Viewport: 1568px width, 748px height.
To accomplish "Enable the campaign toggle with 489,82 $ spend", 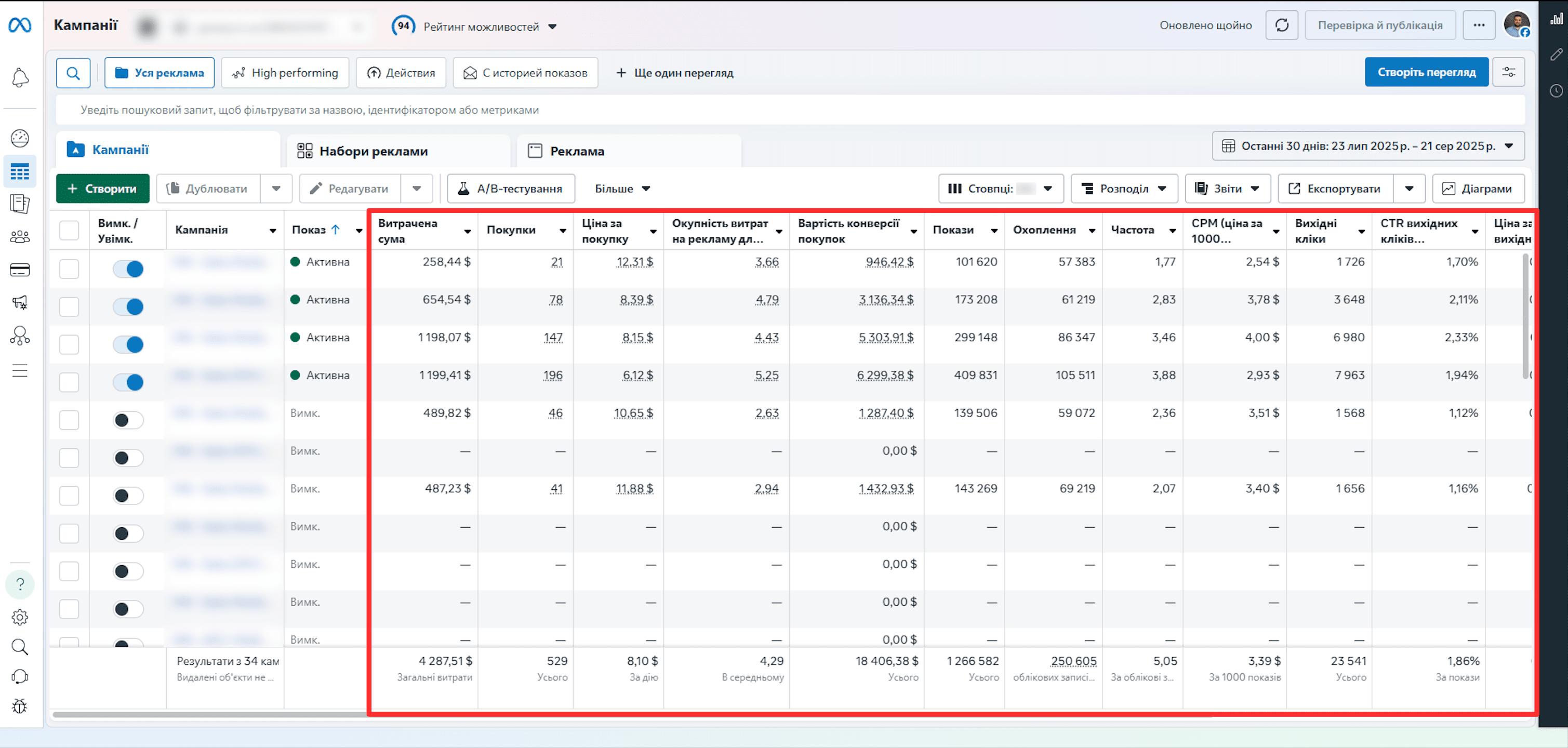I will click(128, 420).
